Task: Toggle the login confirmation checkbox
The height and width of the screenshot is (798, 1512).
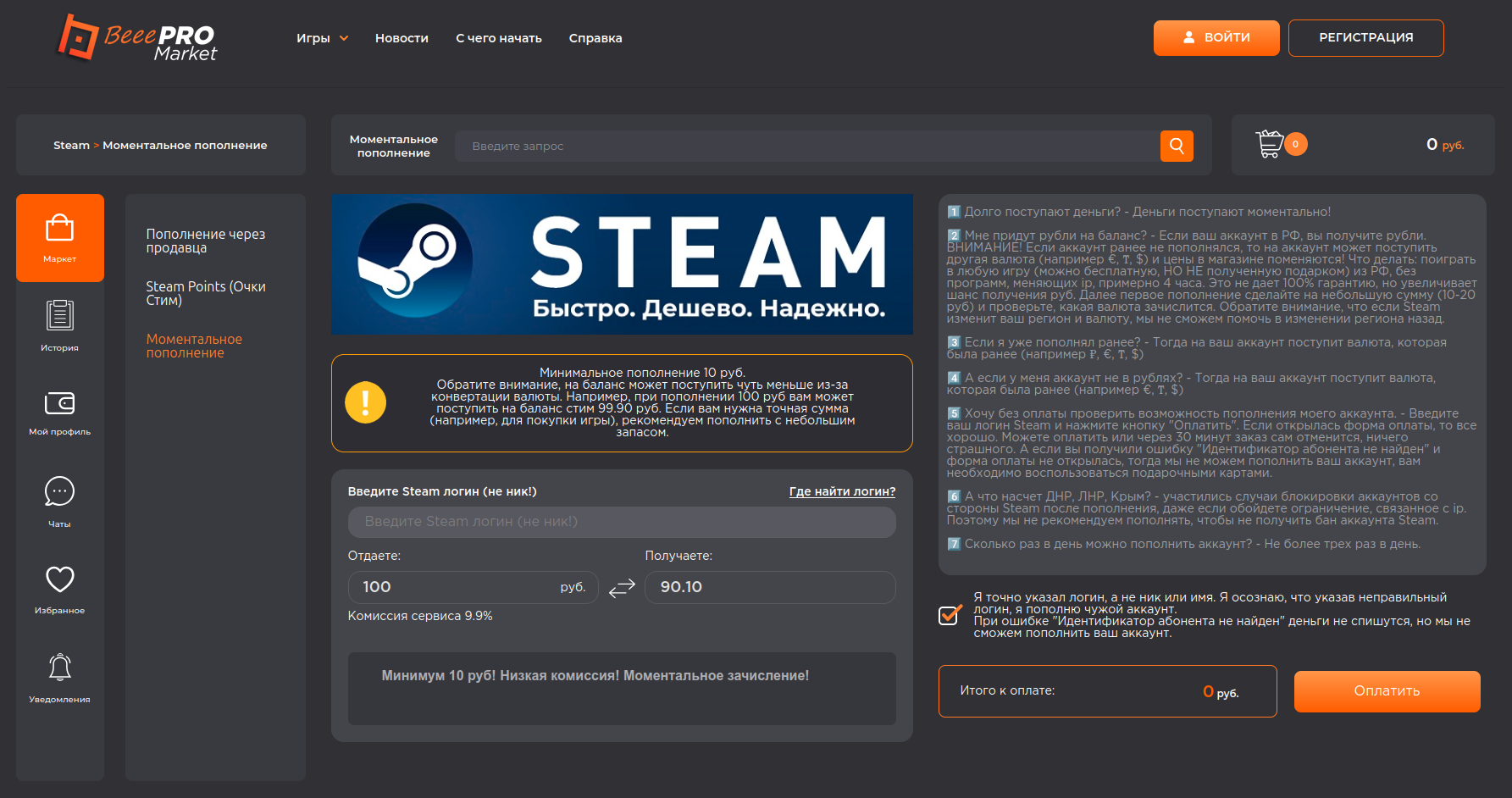Action: pos(950,615)
